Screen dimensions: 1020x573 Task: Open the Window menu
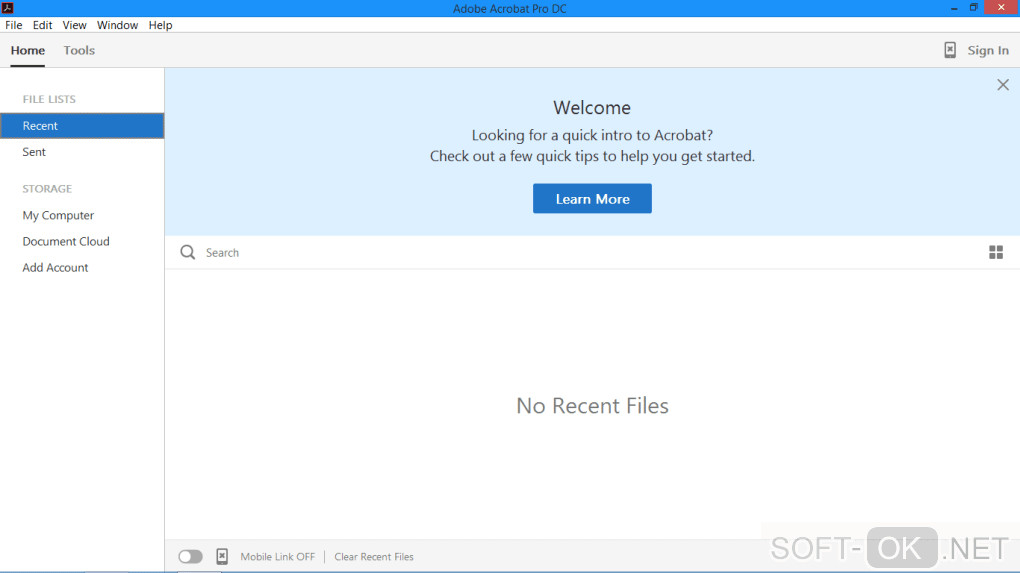(x=117, y=25)
